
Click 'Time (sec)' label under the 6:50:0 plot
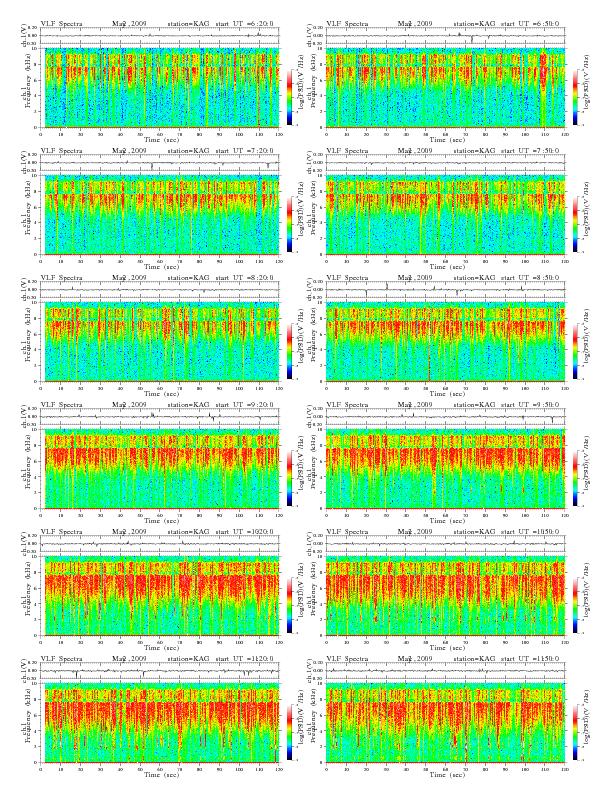447,139
